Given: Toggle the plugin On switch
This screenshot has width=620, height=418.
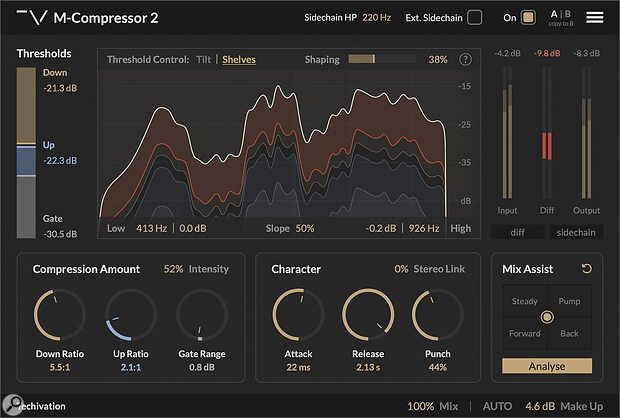Looking at the screenshot, I should [x=528, y=17].
